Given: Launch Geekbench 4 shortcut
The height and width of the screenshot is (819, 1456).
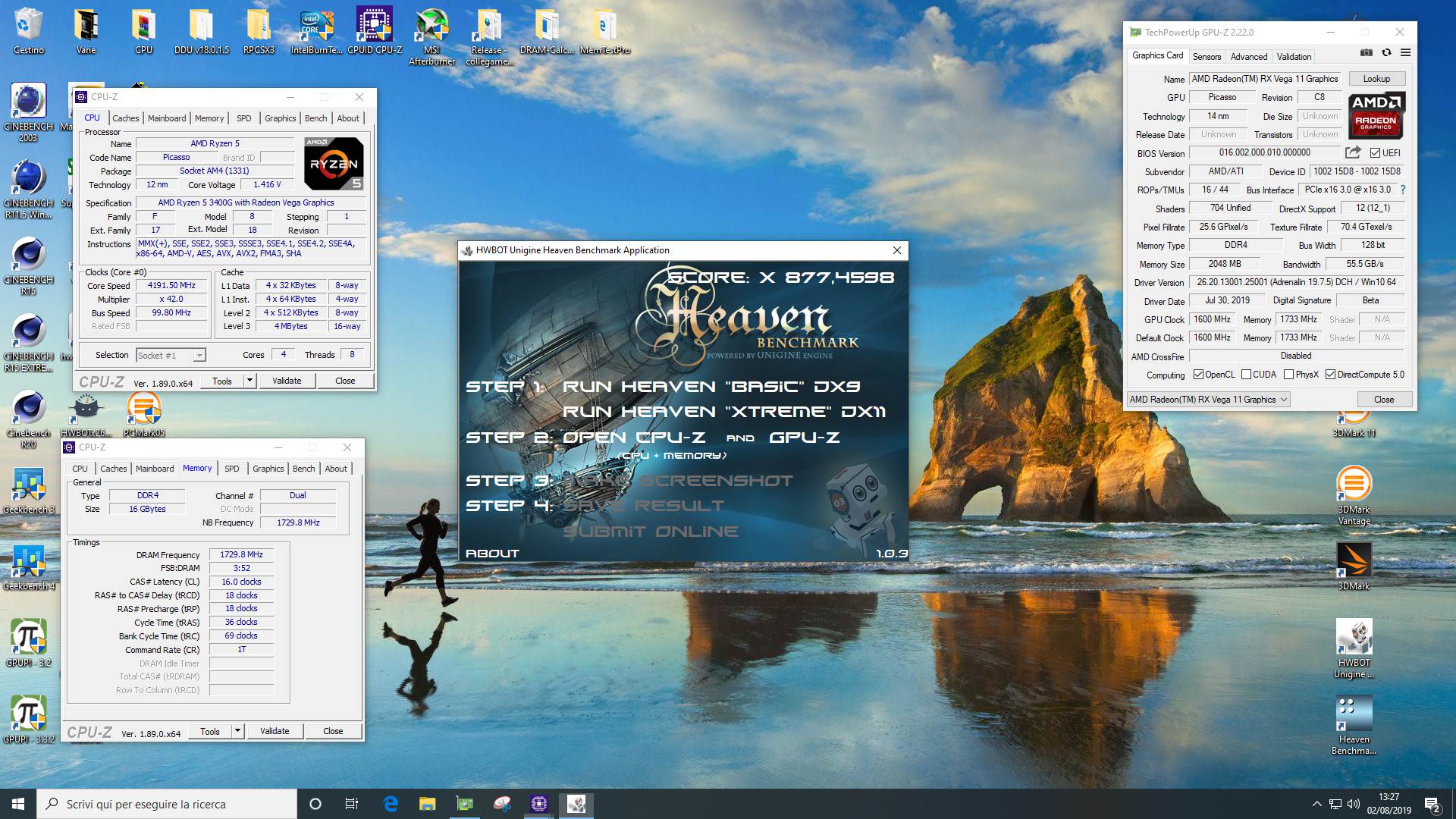Looking at the screenshot, I should [x=29, y=566].
